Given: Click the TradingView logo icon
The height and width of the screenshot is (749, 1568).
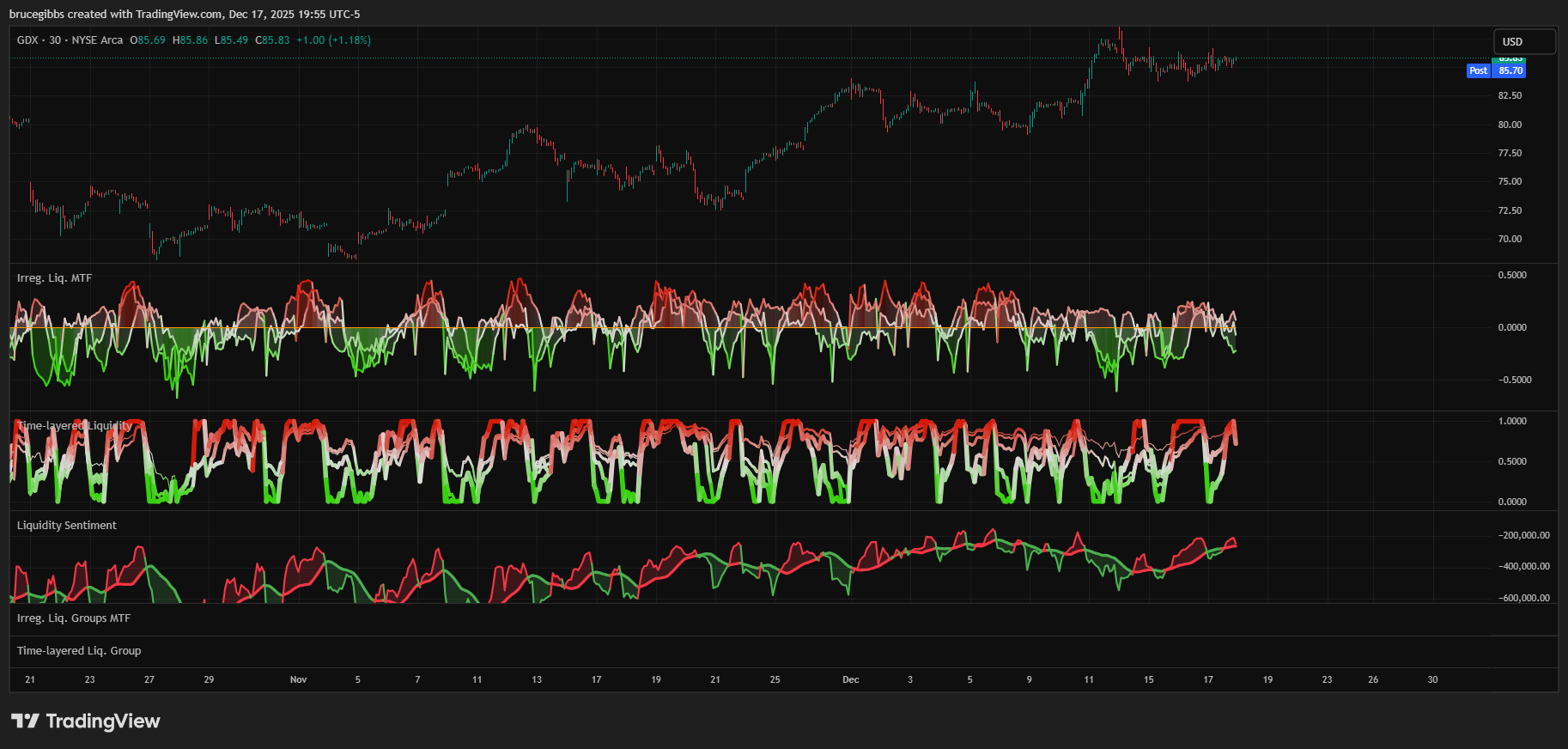Looking at the screenshot, I should pyautogui.click(x=25, y=721).
